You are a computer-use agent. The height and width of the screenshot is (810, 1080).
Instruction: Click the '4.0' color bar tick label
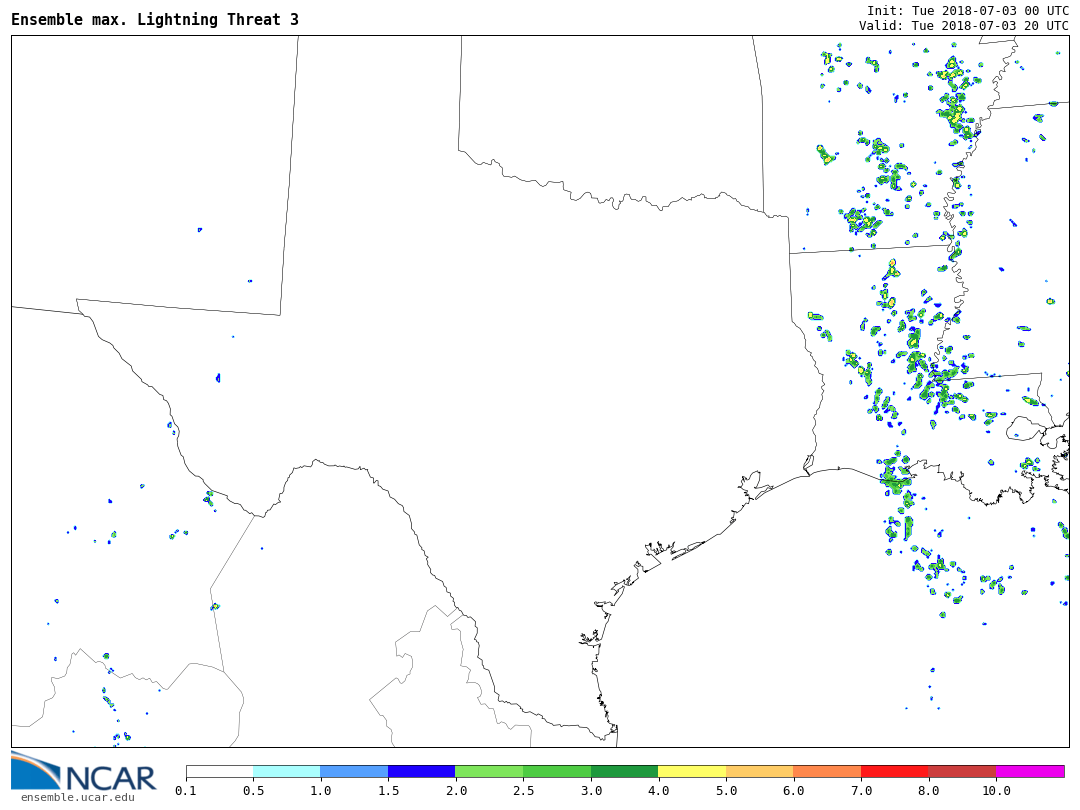[x=658, y=791]
